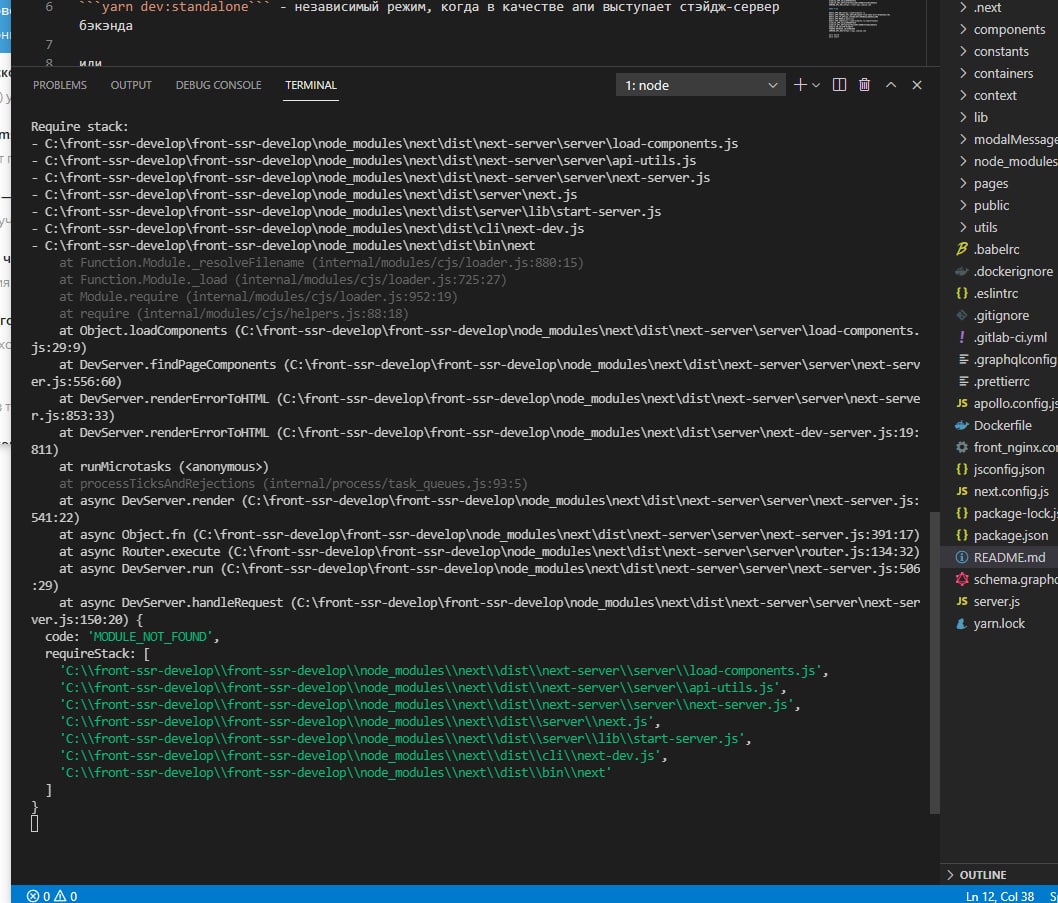1058x903 pixels.
Task: Open the .babelrc file
Action: coord(996,249)
